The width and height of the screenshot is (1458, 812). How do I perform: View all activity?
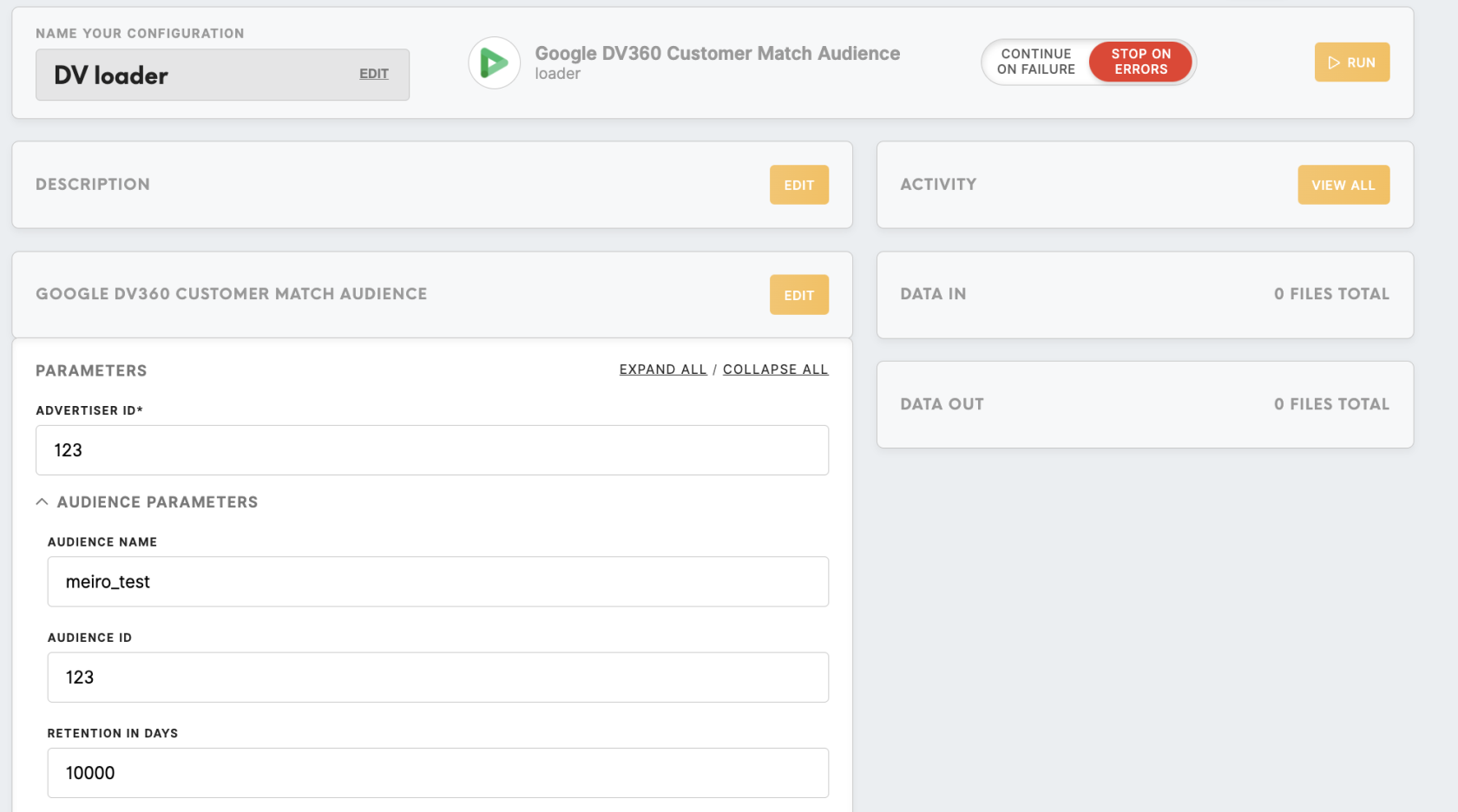pyautogui.click(x=1343, y=185)
